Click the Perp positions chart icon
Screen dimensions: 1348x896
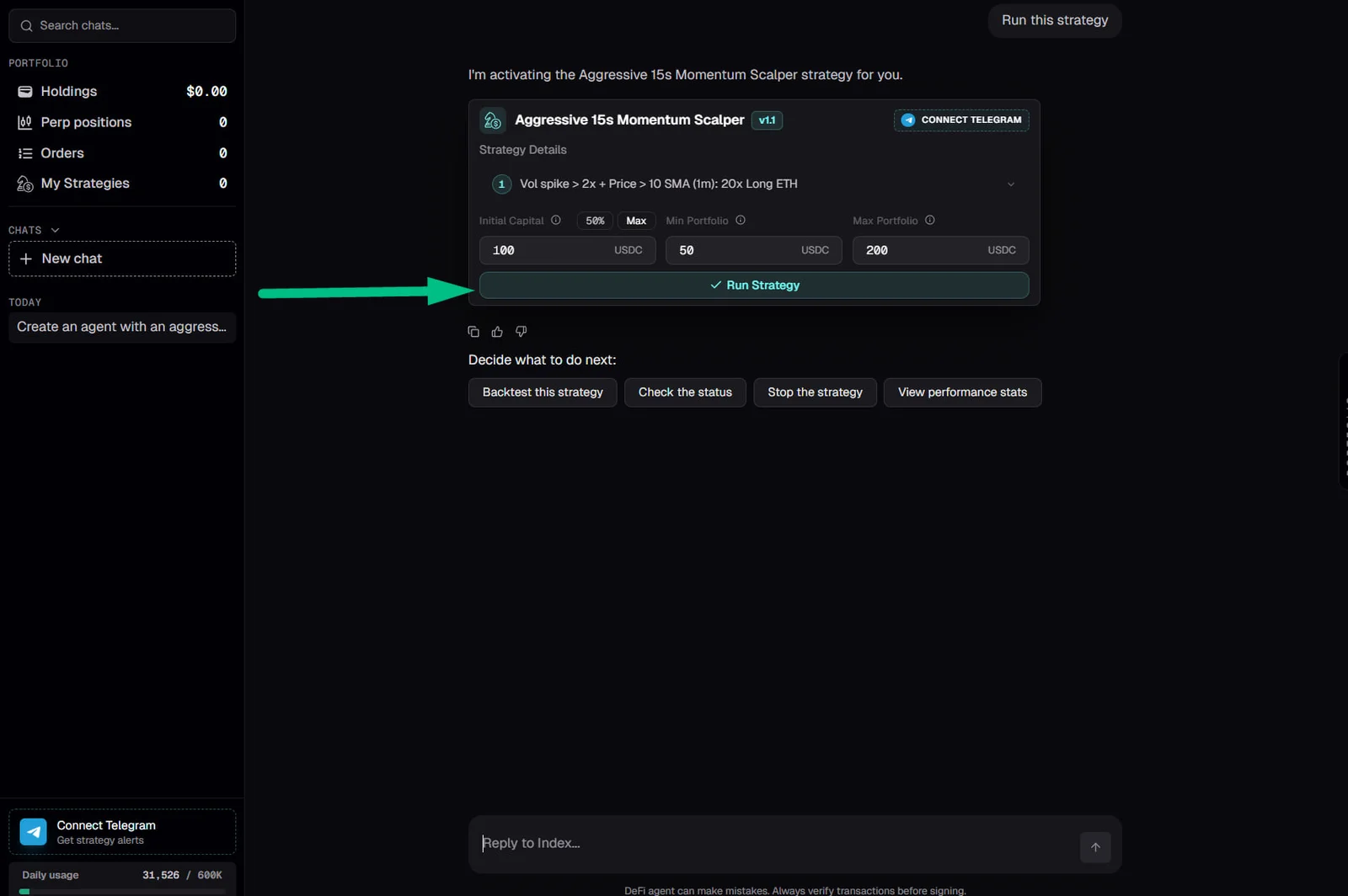click(x=25, y=122)
